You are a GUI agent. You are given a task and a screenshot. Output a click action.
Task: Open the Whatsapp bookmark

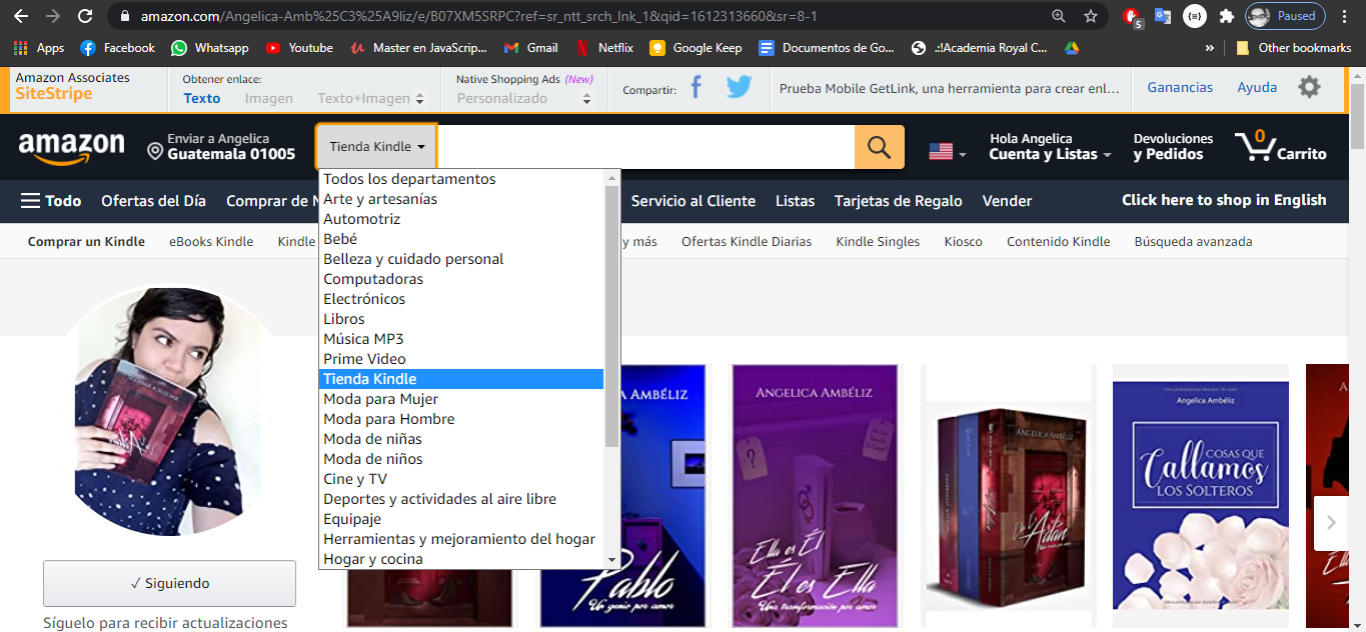(x=210, y=48)
